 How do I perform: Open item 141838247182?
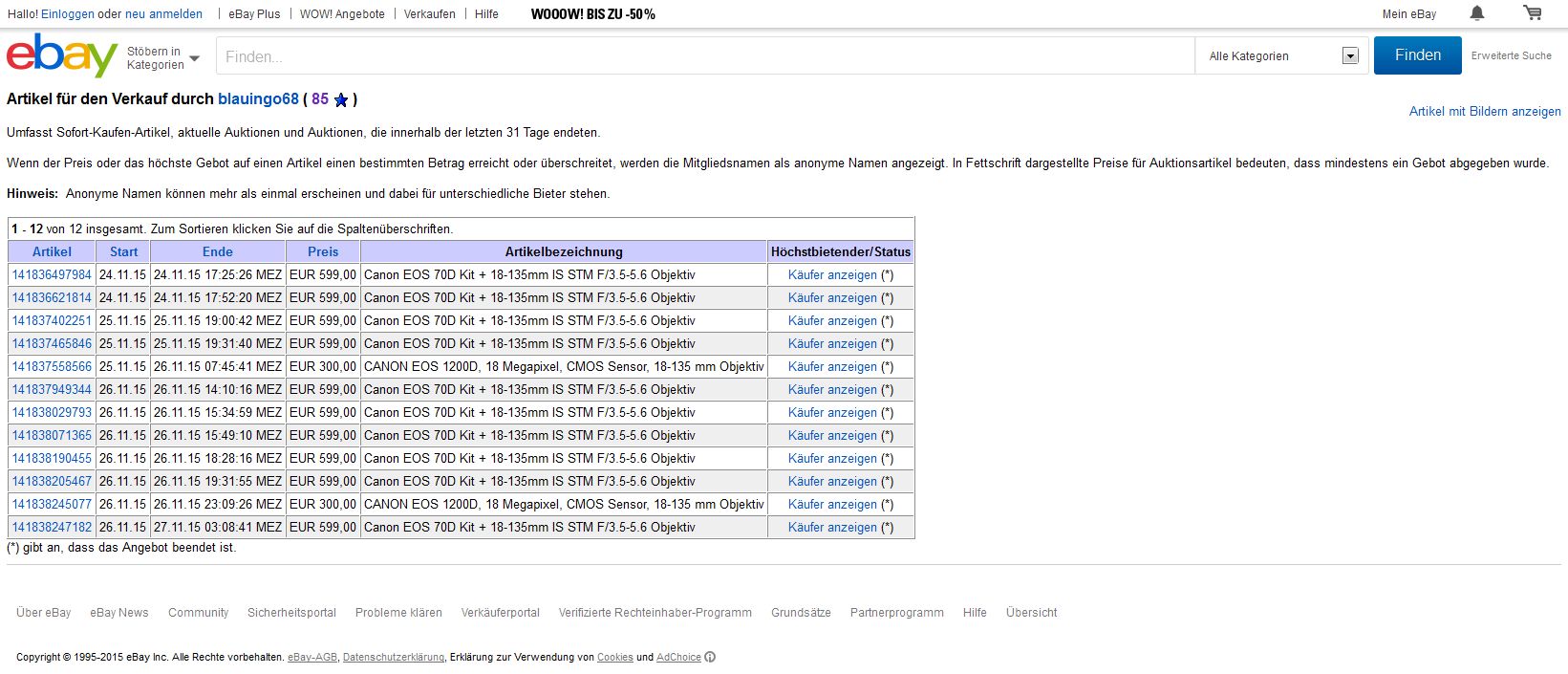pyautogui.click(x=52, y=527)
